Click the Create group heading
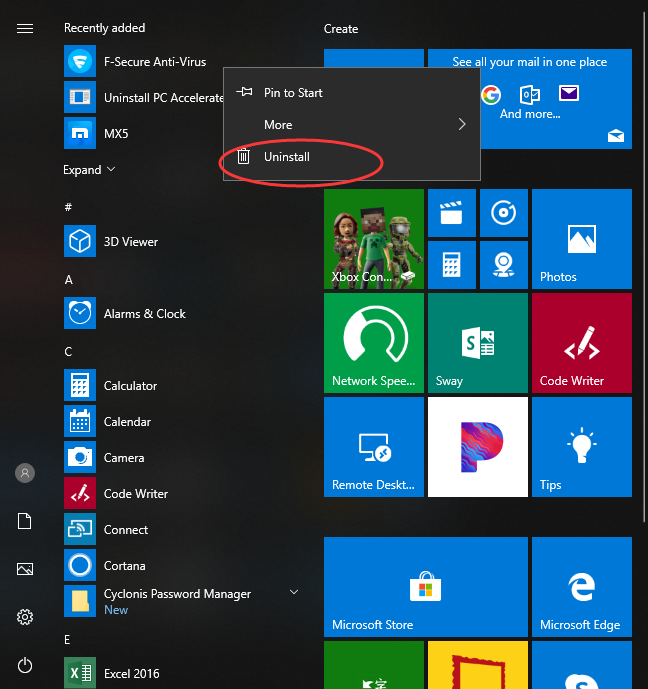 point(341,29)
